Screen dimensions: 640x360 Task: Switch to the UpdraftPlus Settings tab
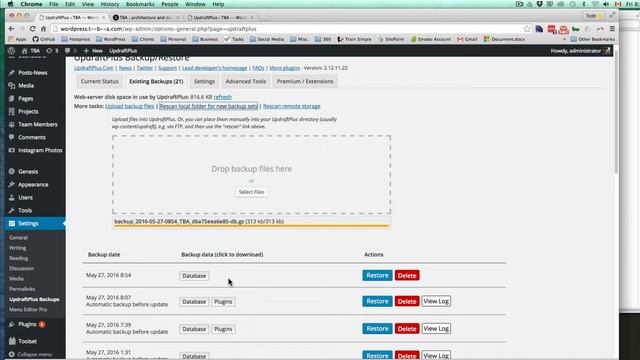204,81
